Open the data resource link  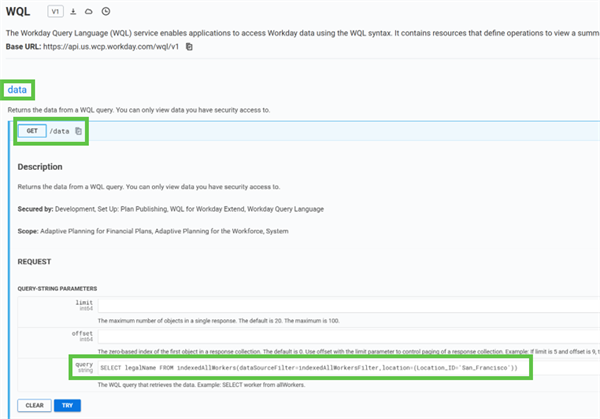tap(17, 90)
